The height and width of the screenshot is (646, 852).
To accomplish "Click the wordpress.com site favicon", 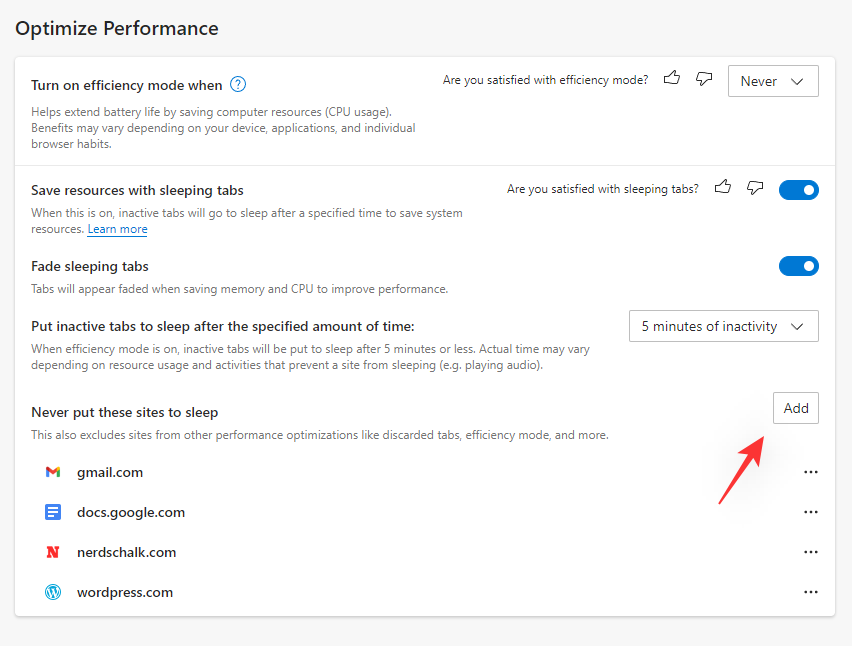I will [x=52, y=592].
